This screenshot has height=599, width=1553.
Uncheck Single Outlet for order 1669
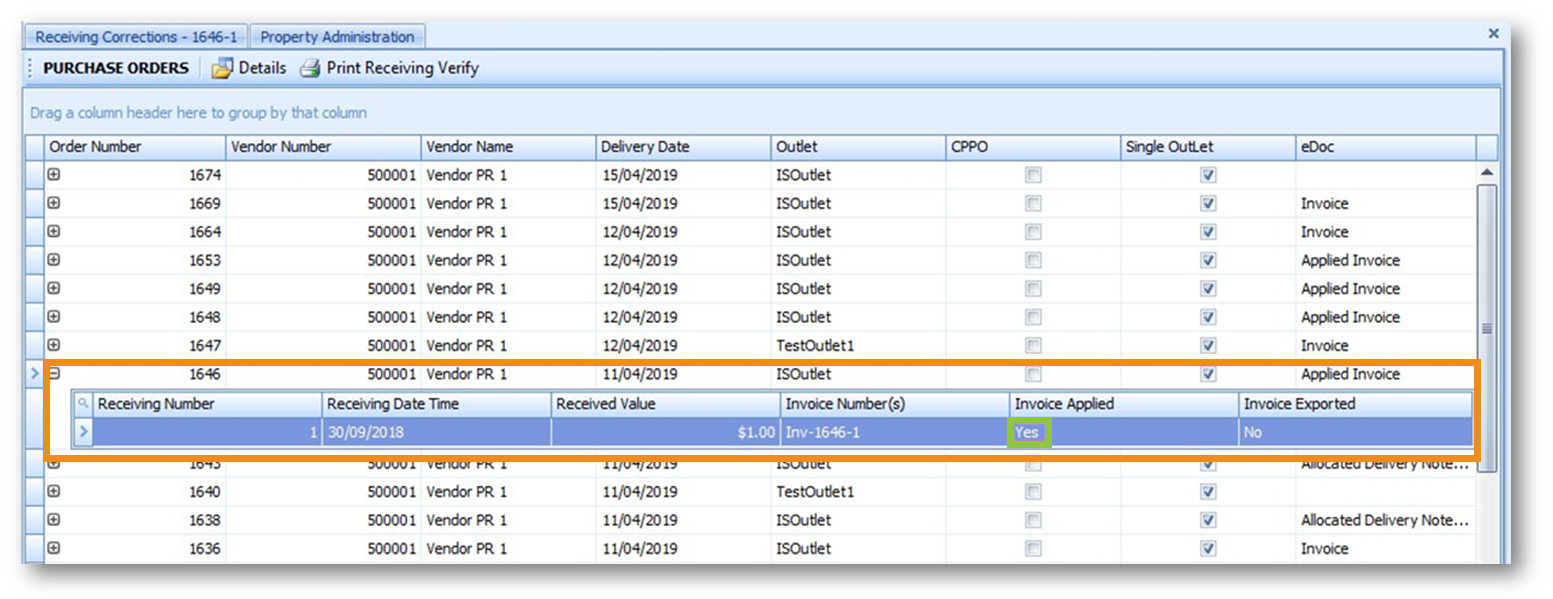pyautogui.click(x=1208, y=204)
